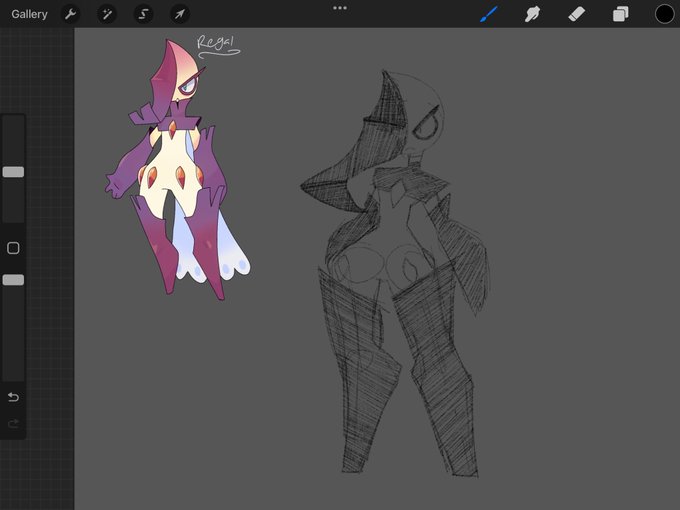
Task: Click the handwritten 'Regal' label
Action: (x=218, y=46)
